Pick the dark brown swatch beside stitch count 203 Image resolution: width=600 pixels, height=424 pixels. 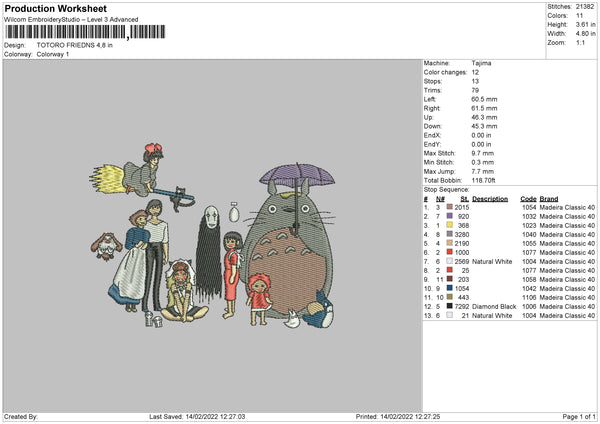point(450,280)
